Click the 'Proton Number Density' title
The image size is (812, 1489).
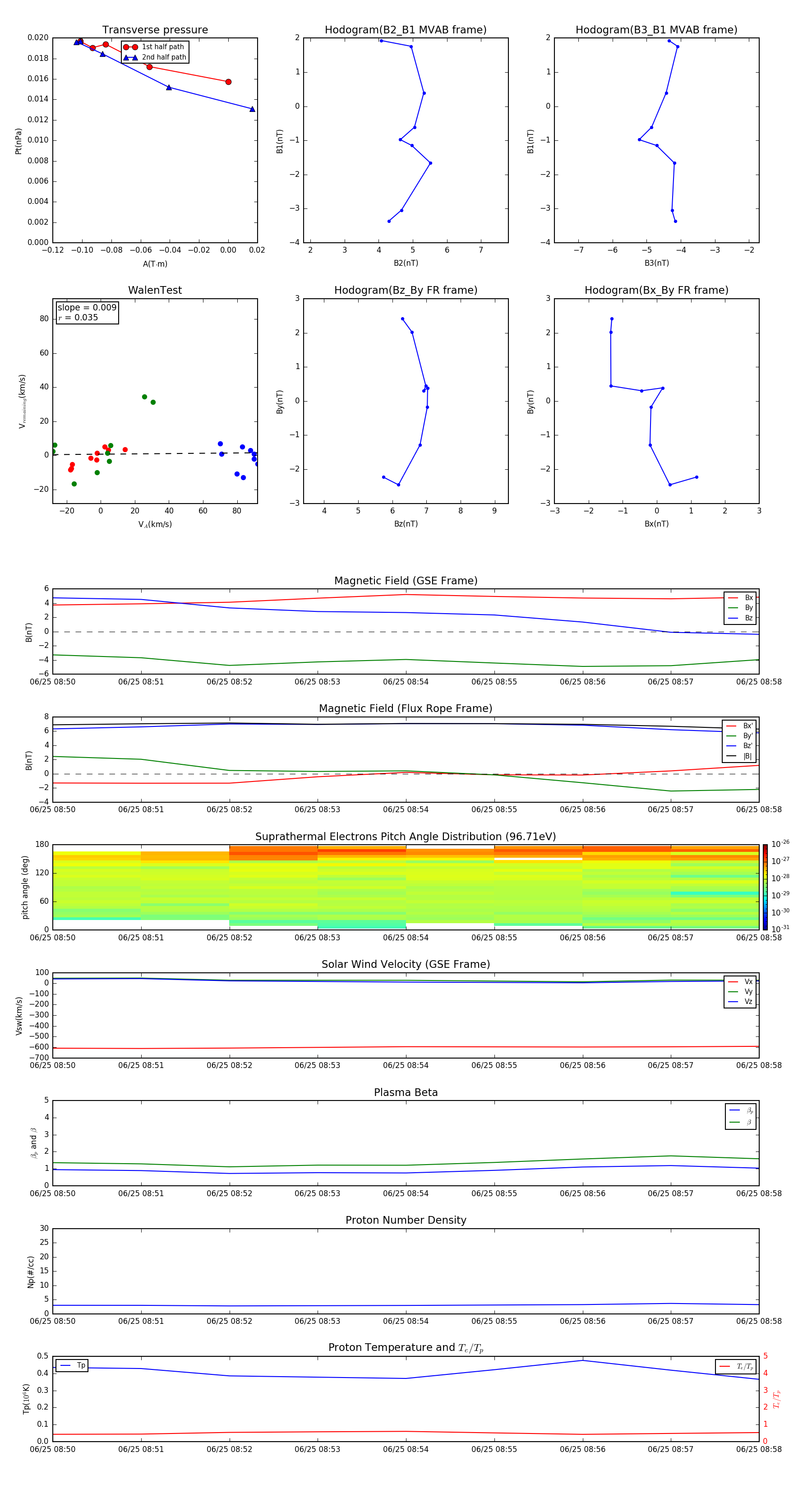coord(406,1220)
